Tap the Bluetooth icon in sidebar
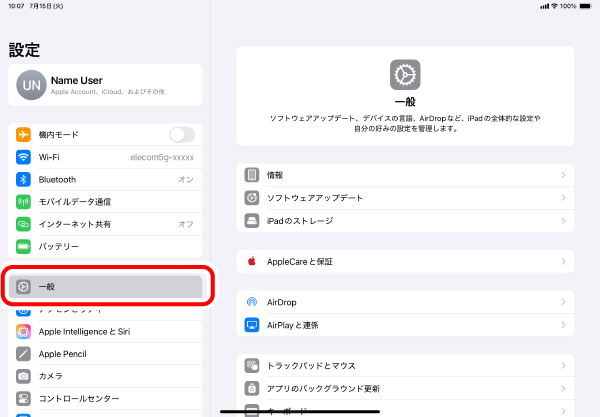The image size is (600, 417). pos(24,180)
